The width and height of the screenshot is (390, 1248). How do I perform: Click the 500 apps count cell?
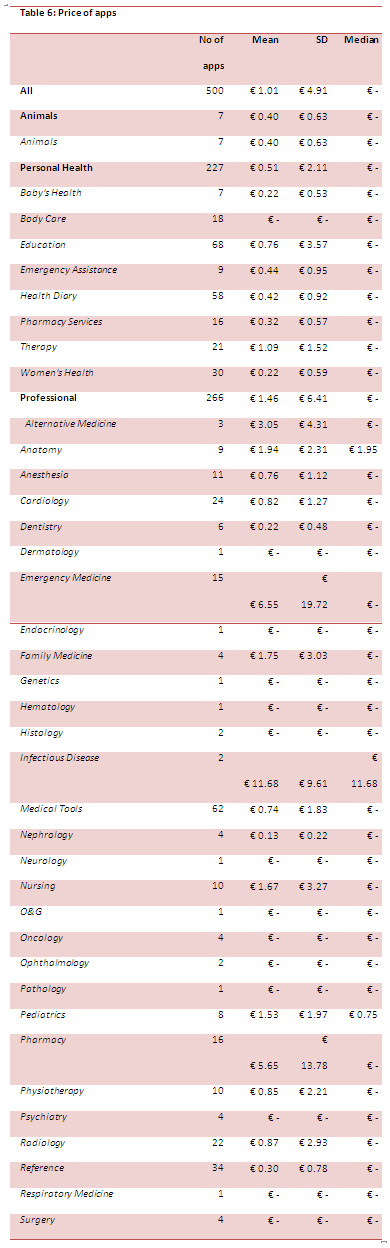tap(217, 90)
